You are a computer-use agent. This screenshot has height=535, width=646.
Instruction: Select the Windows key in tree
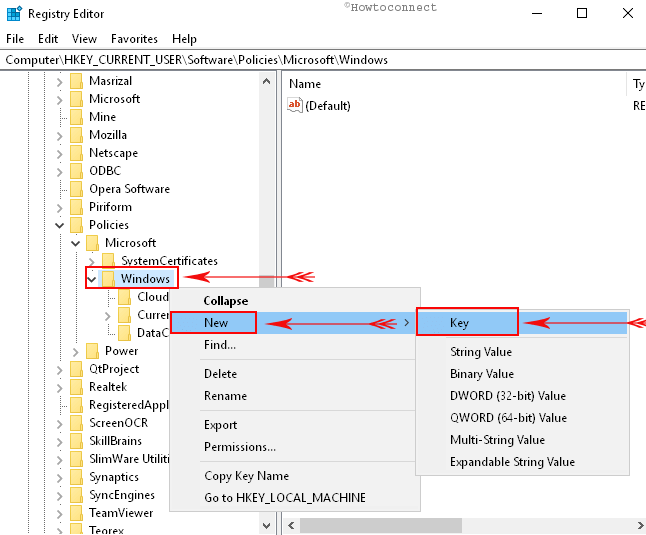[x=145, y=279]
